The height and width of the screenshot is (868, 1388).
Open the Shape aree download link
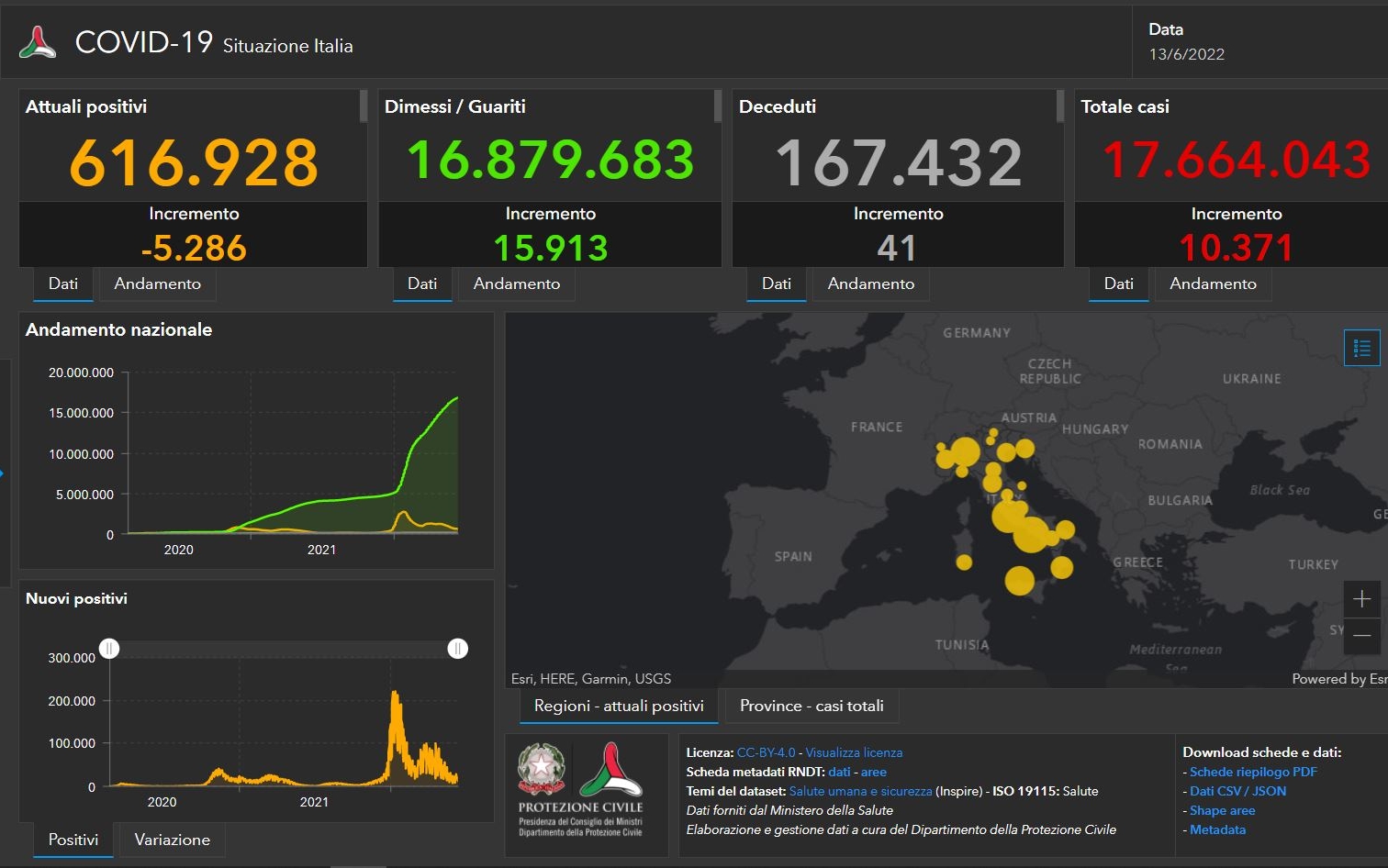1222,810
